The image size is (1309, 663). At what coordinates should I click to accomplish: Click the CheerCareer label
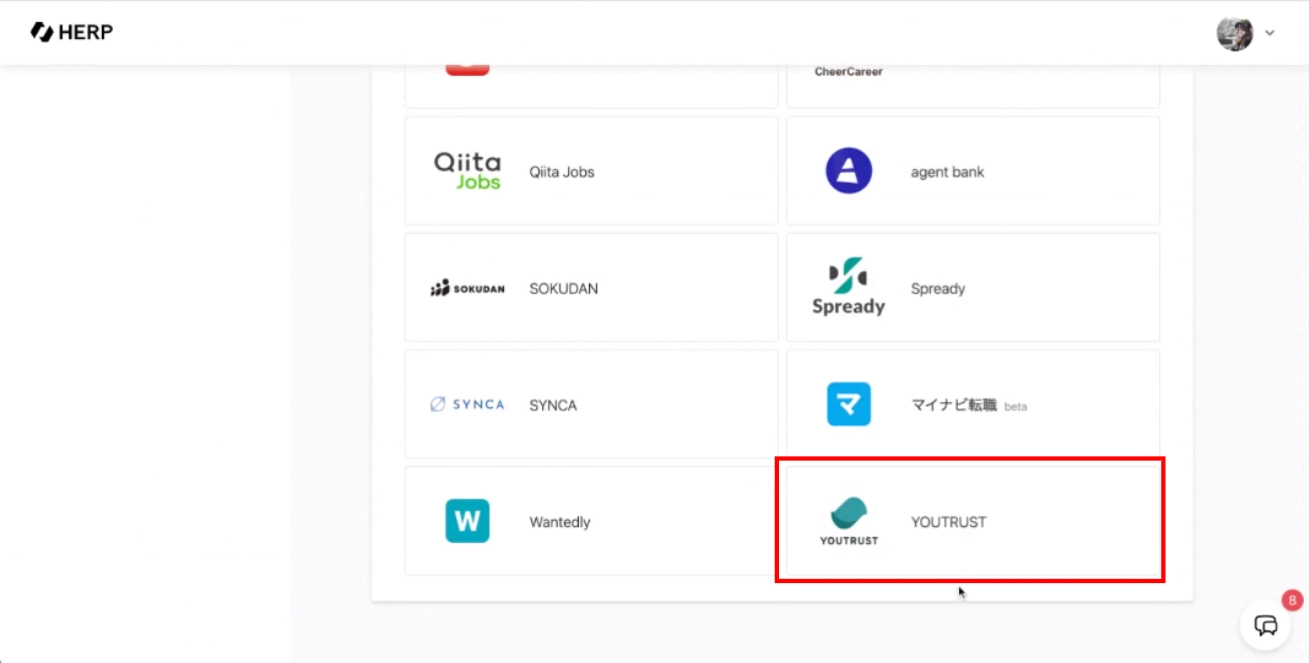[x=848, y=72]
